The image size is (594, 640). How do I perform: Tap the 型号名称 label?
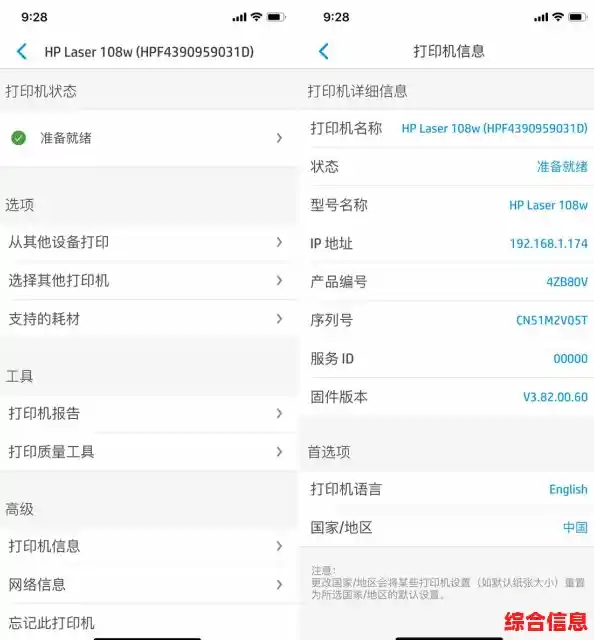[339, 205]
